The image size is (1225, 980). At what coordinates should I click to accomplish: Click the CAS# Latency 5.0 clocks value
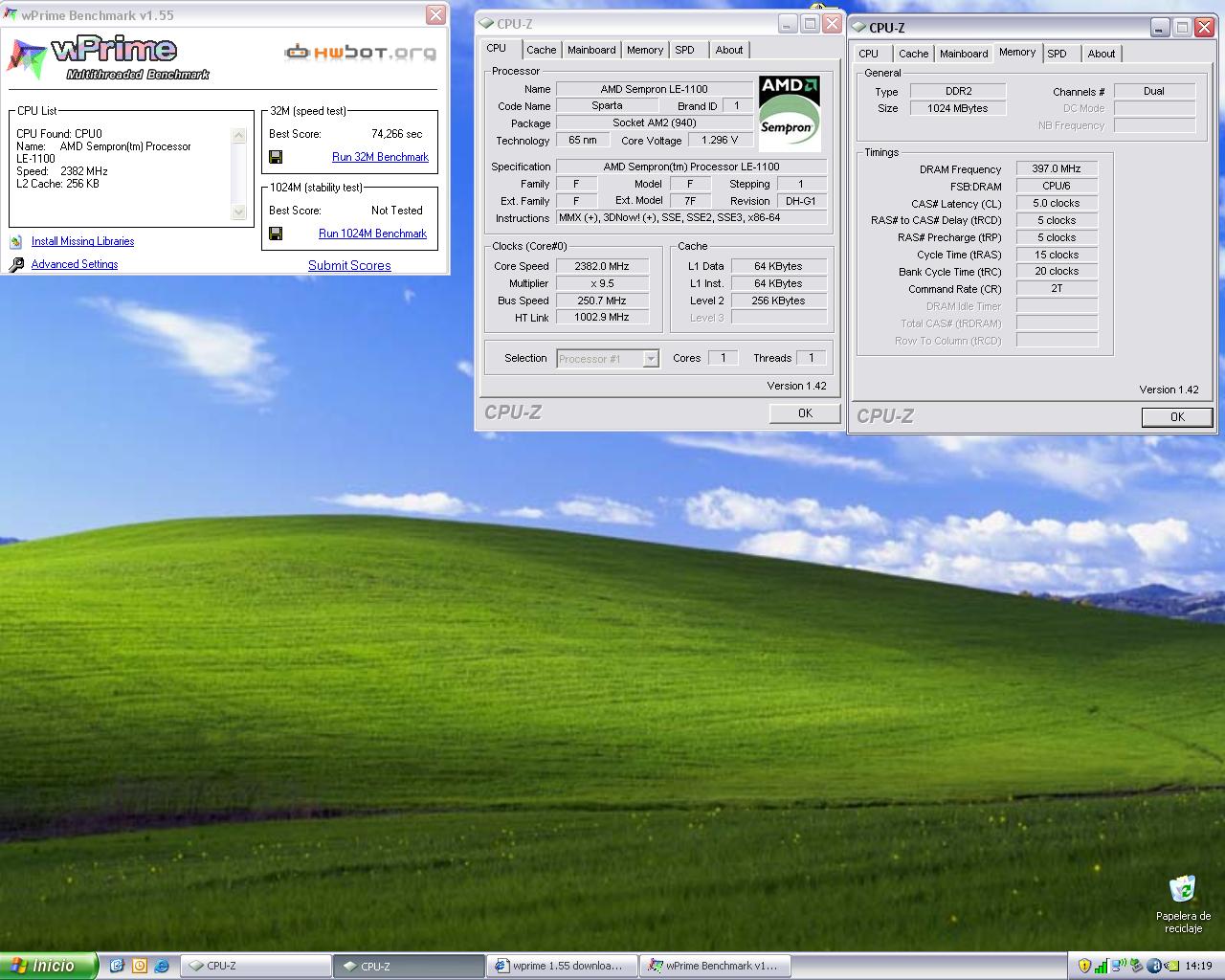pyautogui.click(x=1057, y=203)
